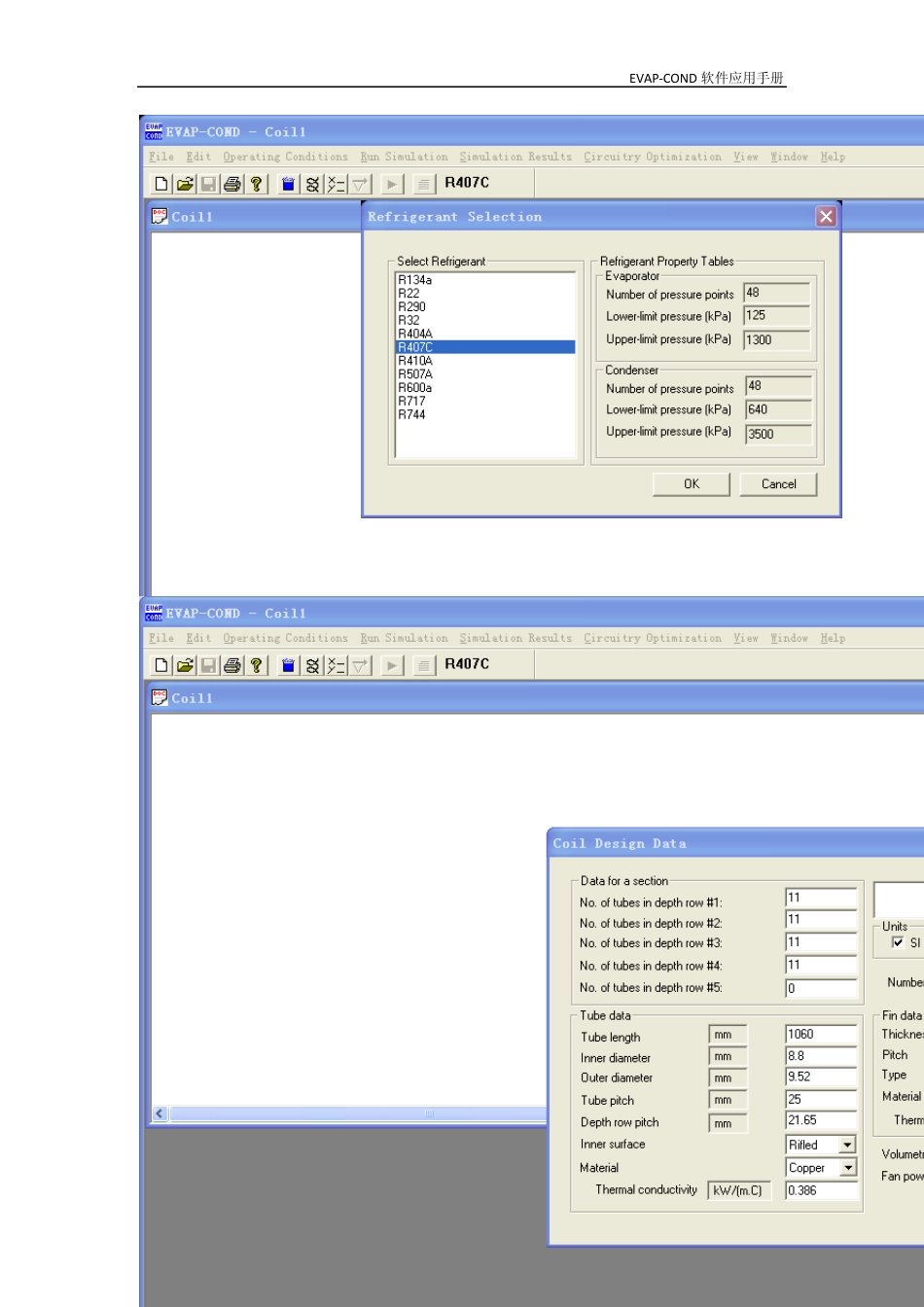This screenshot has width=924, height=1307.
Task: Click Cancel in Refrigerant Selection dialog
Action: coord(779,484)
